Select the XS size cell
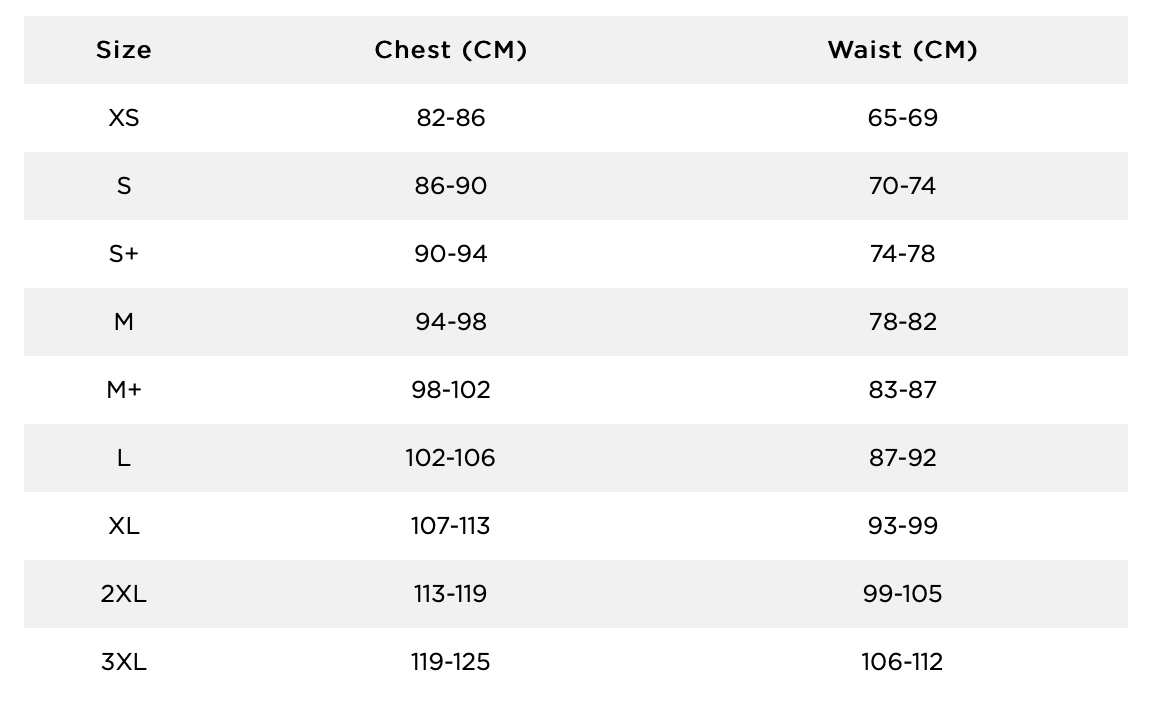Viewport: 1152px width, 720px height. coord(123,118)
